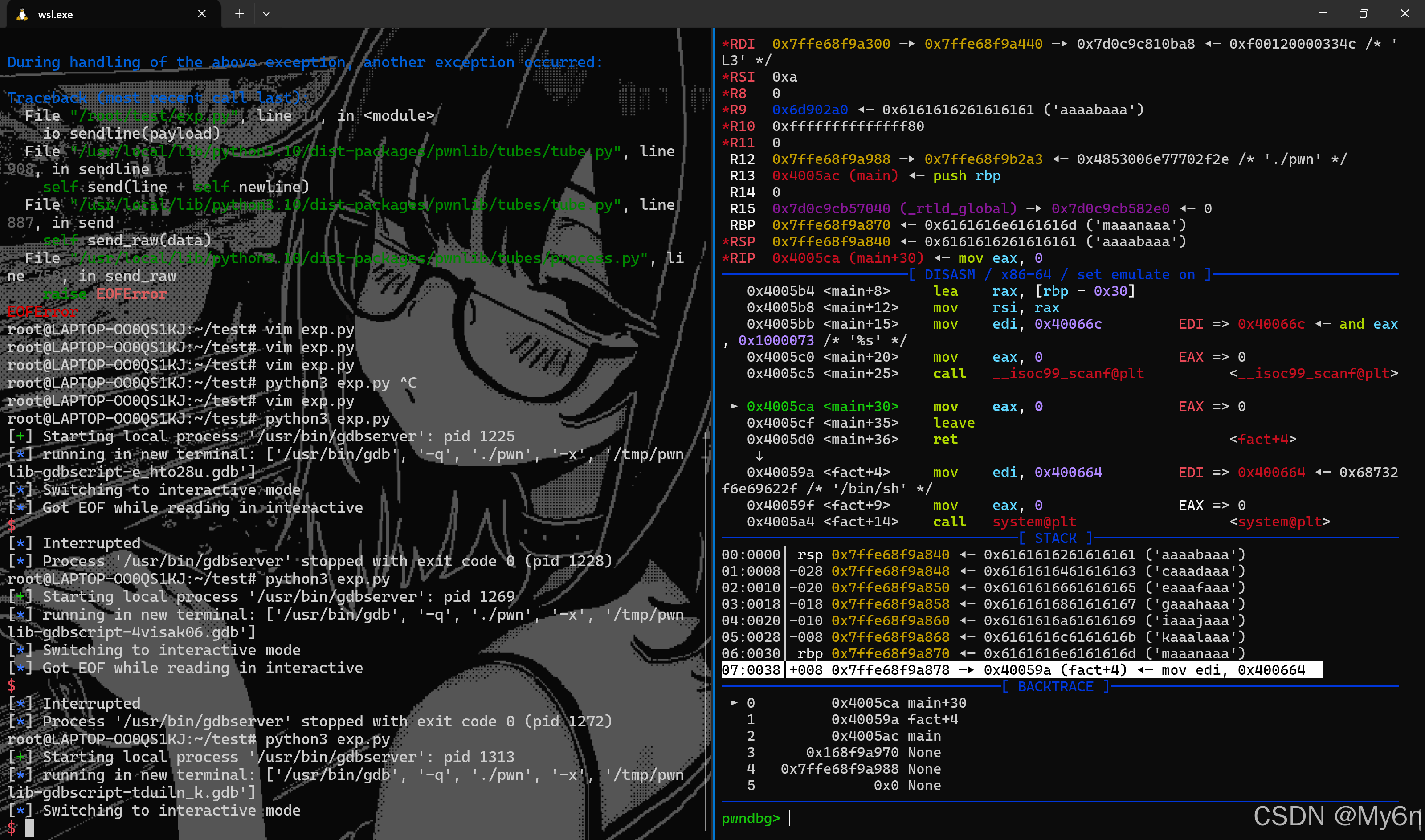Image resolution: width=1425 pixels, height=840 pixels.
Task: Close the terminal window
Action: [x=1404, y=14]
